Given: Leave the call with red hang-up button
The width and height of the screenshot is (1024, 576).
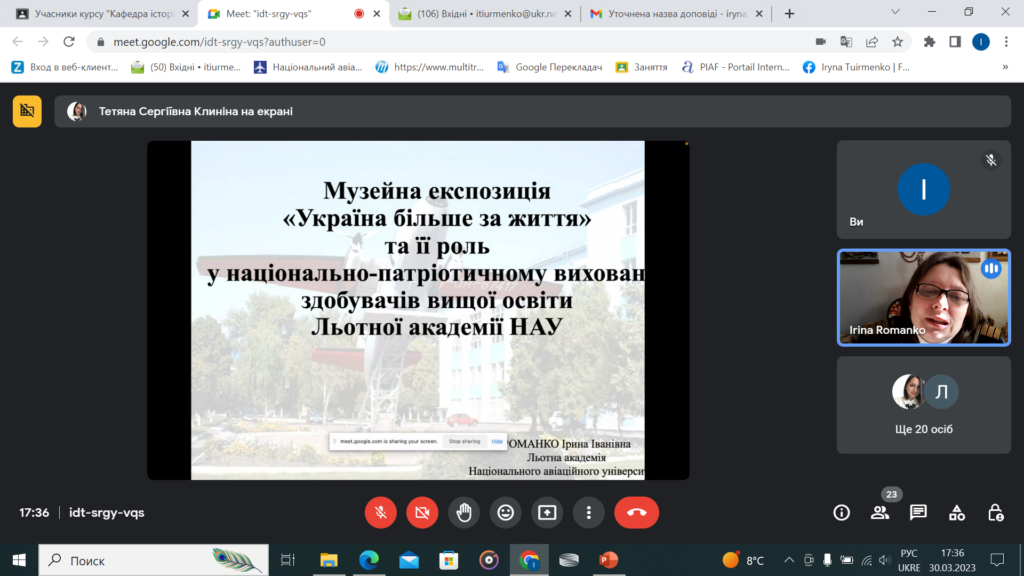Looking at the screenshot, I should 636,512.
